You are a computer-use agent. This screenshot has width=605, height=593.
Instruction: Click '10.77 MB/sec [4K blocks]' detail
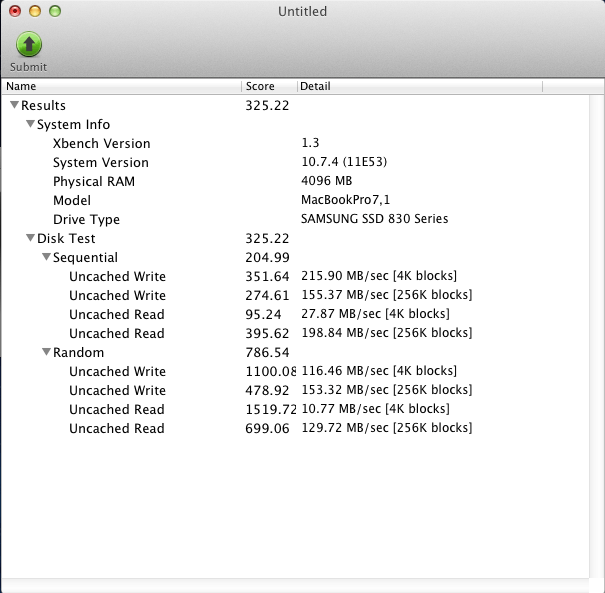(x=375, y=409)
